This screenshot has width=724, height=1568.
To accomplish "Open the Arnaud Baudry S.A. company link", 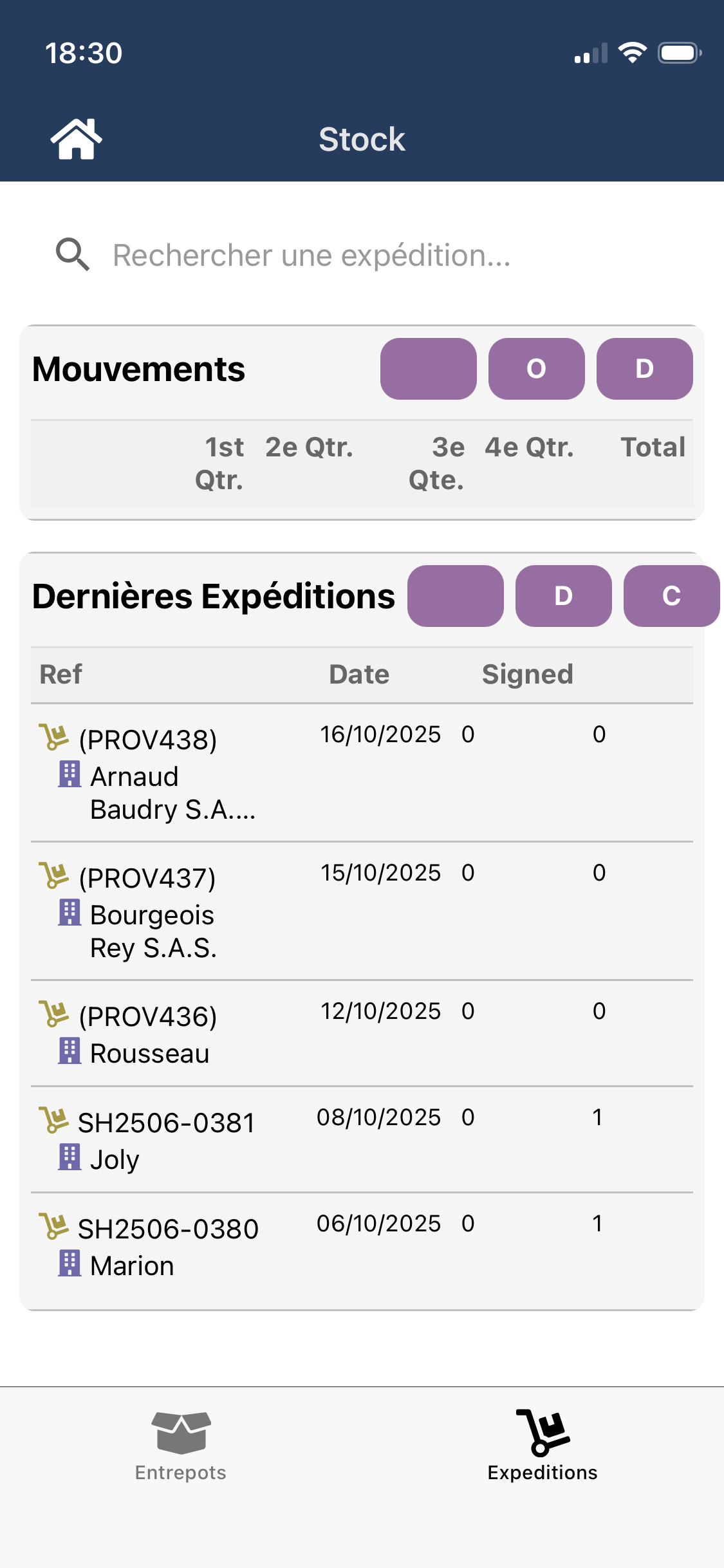I will coord(172,793).
